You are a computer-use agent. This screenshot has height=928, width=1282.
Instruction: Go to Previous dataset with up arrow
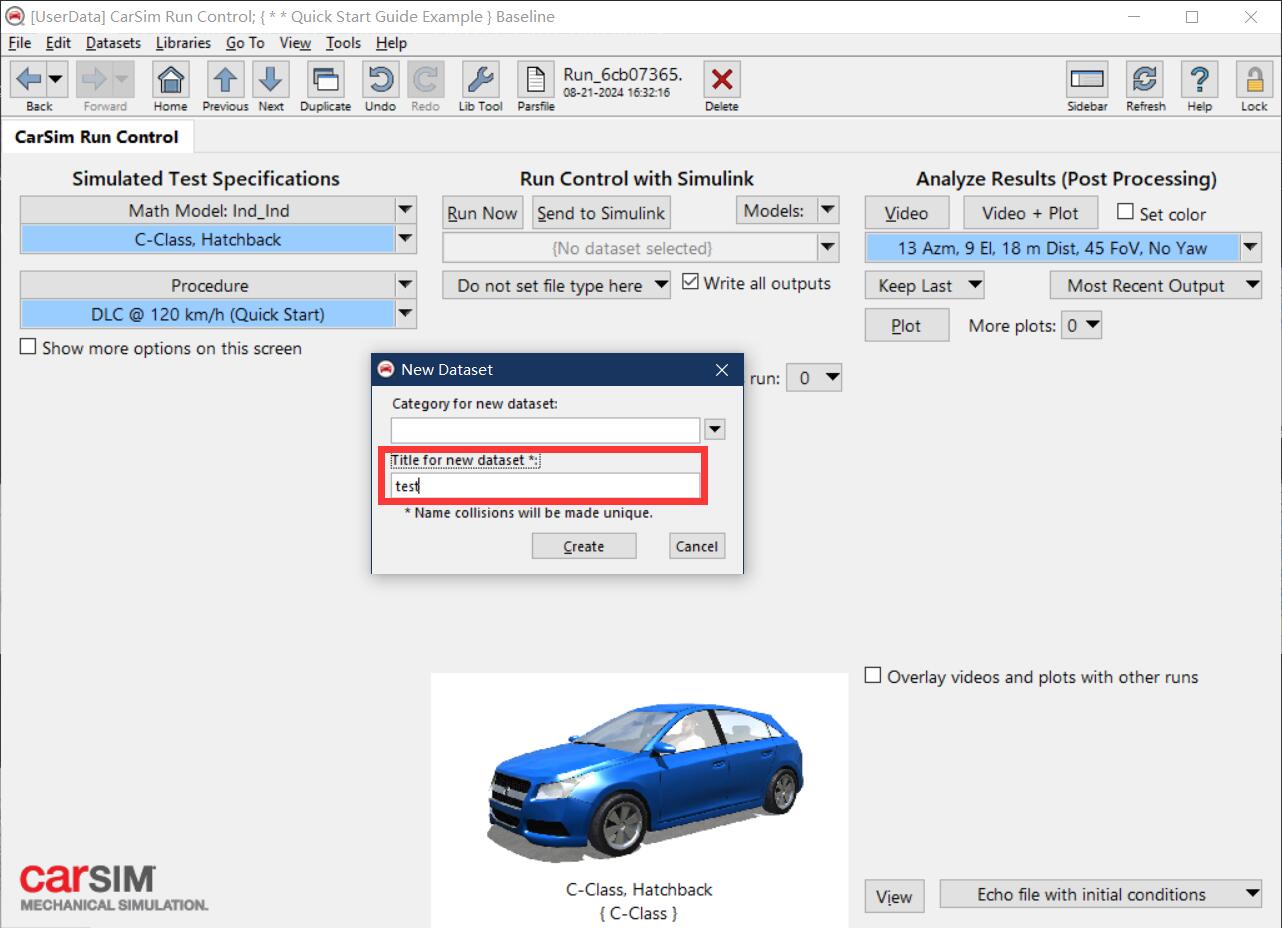tap(226, 79)
